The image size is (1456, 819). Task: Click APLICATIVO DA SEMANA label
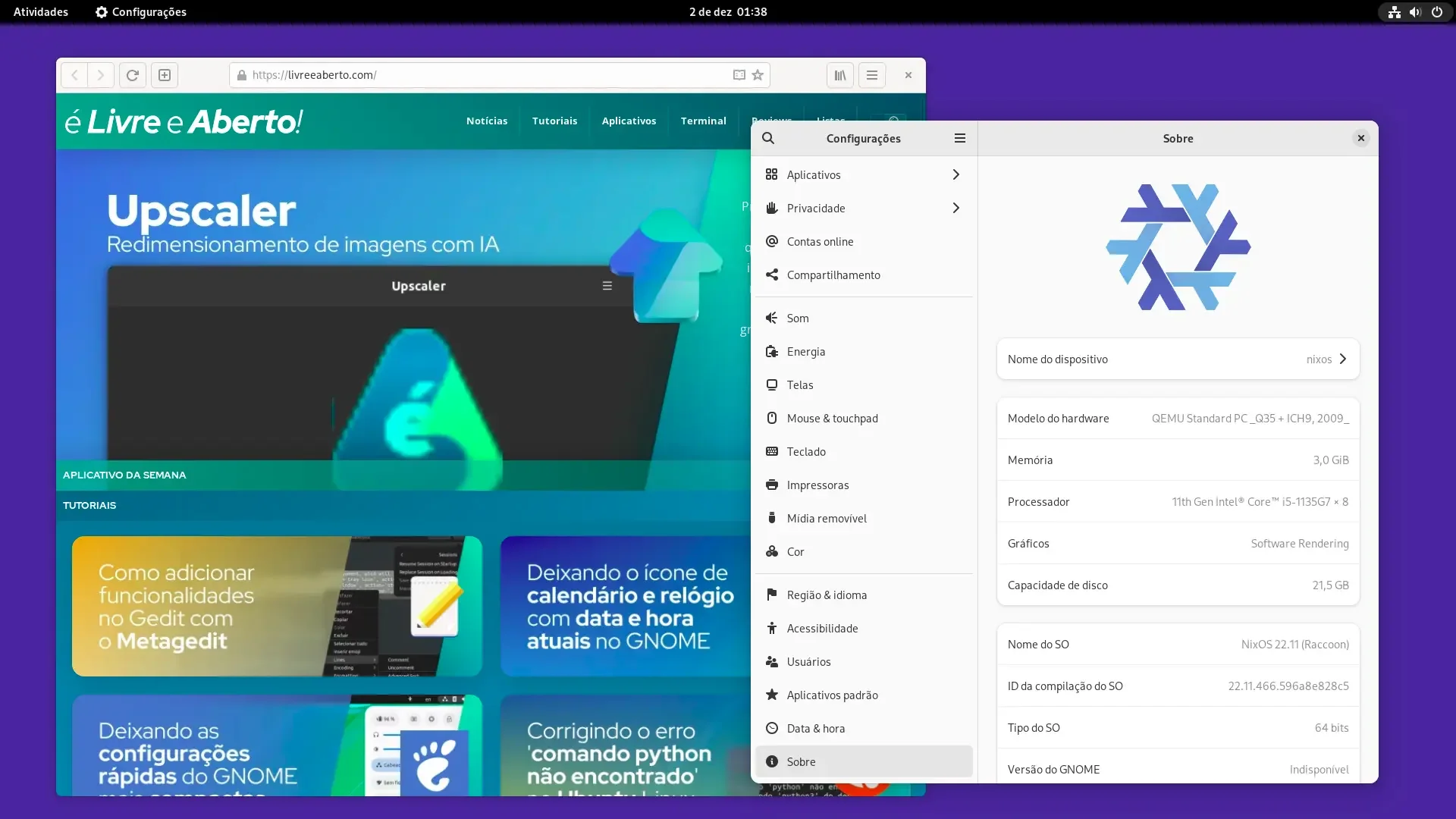(x=124, y=475)
